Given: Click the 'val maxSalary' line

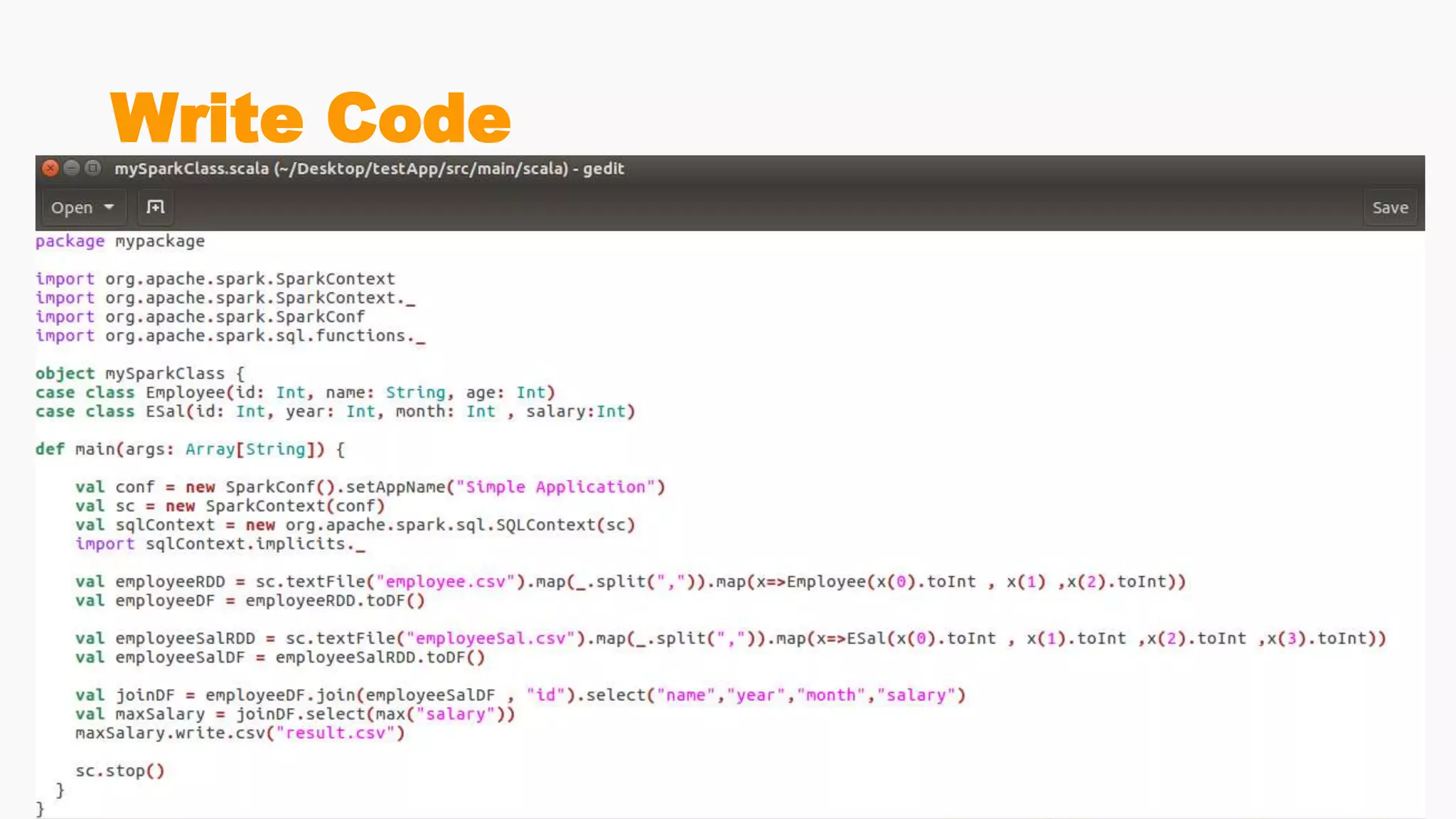Looking at the screenshot, I should [x=295, y=714].
